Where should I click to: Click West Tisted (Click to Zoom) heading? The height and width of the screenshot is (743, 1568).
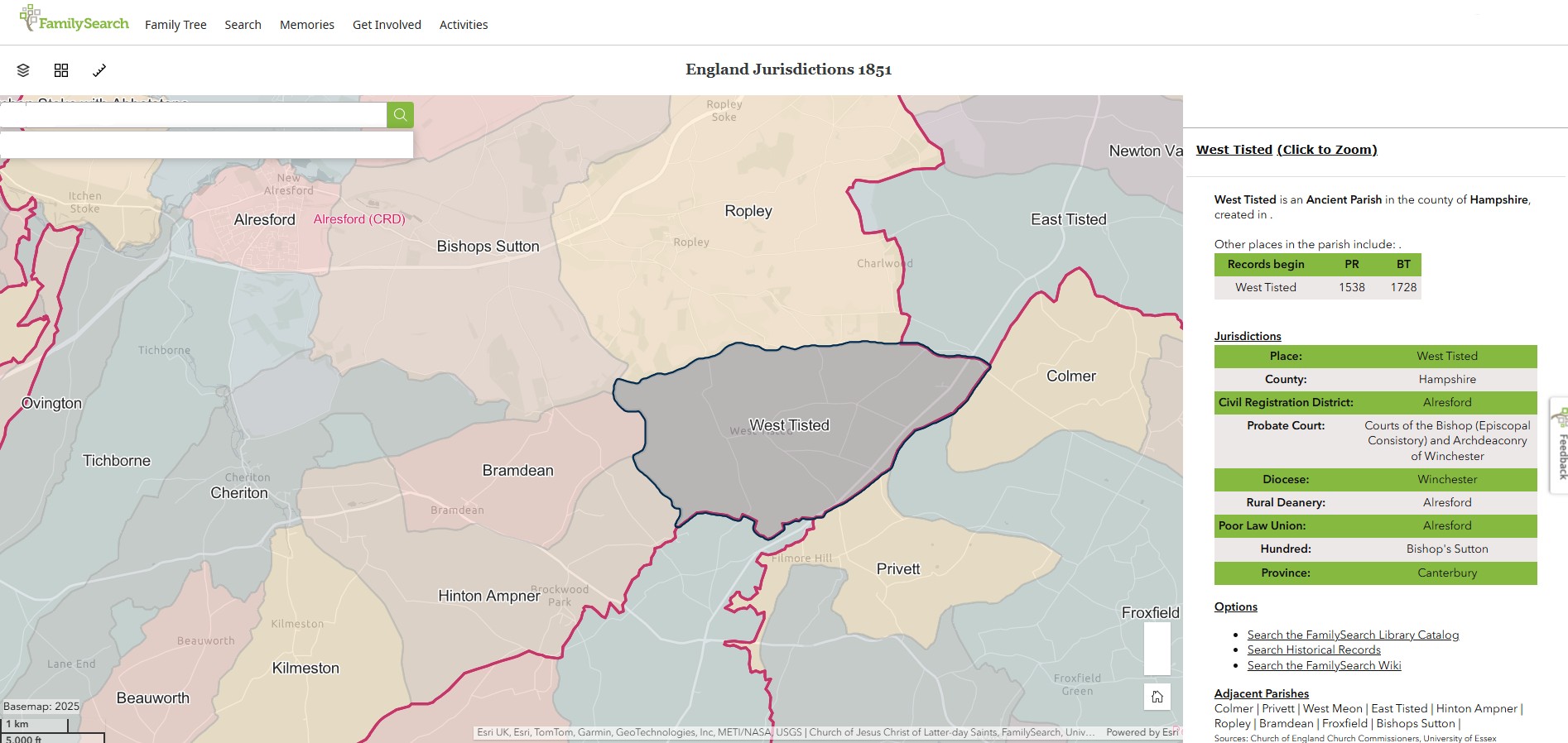[x=1287, y=150]
